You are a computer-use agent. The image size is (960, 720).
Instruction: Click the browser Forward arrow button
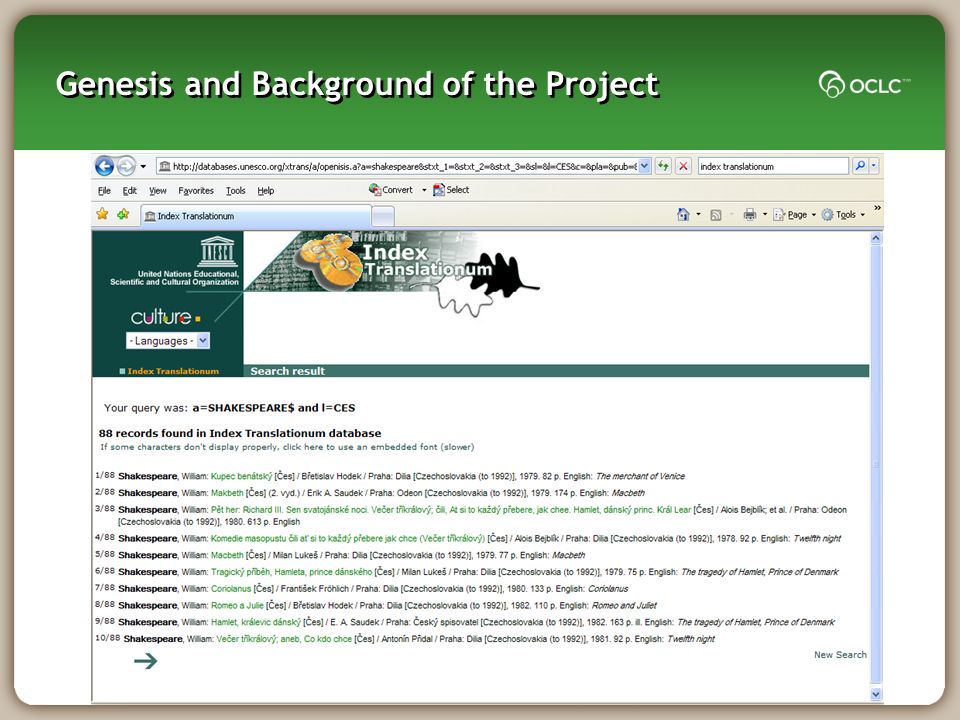pyautogui.click(x=126, y=166)
